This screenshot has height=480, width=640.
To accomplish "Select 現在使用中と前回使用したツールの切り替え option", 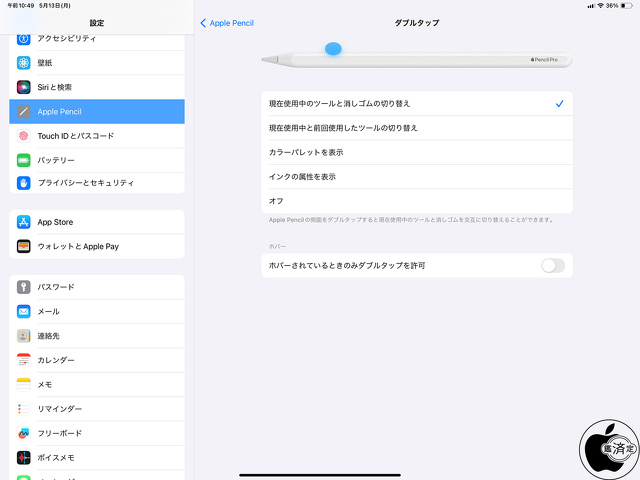I will pyautogui.click(x=417, y=128).
